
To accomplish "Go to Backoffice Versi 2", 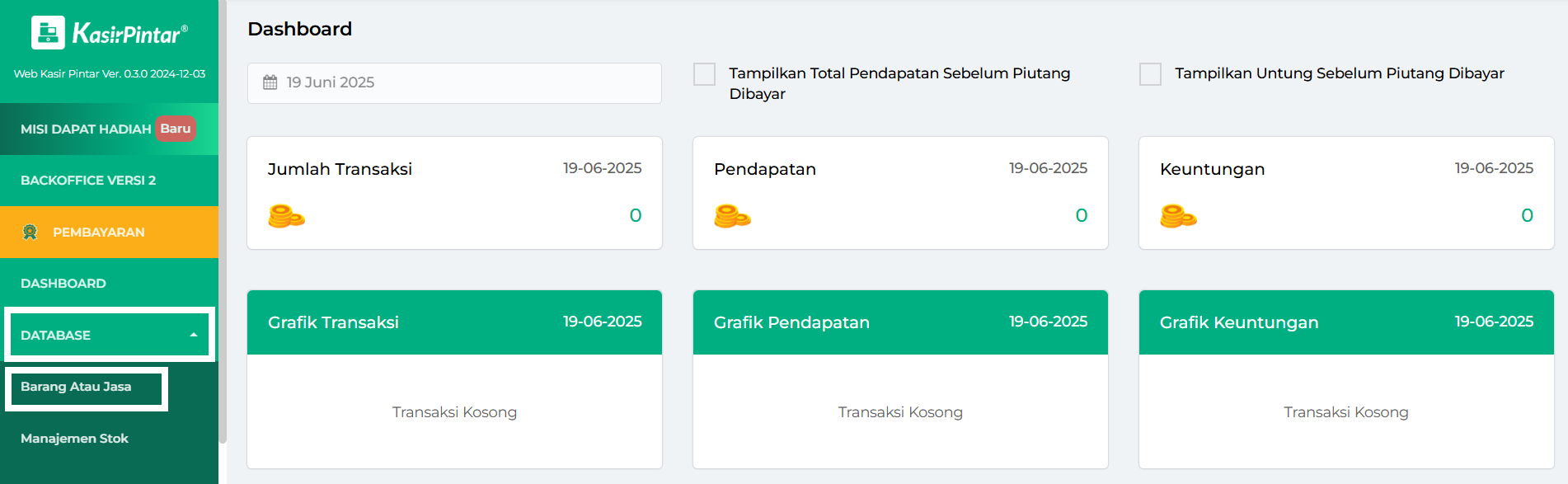I will 88,180.
